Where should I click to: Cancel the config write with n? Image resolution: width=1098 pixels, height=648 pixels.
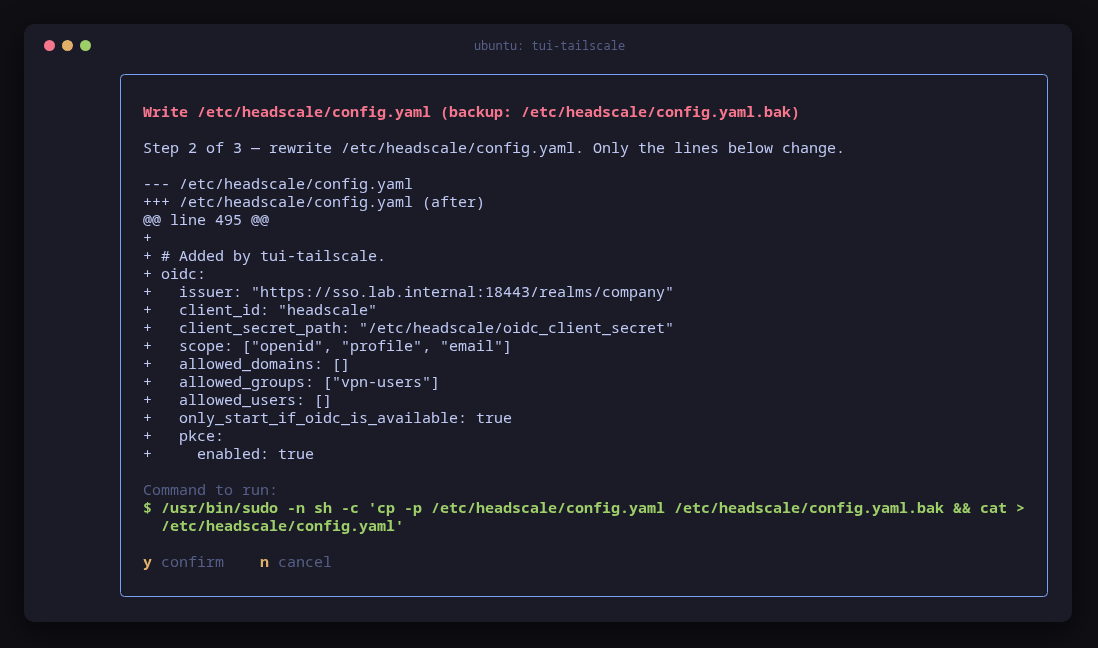[x=296, y=562]
